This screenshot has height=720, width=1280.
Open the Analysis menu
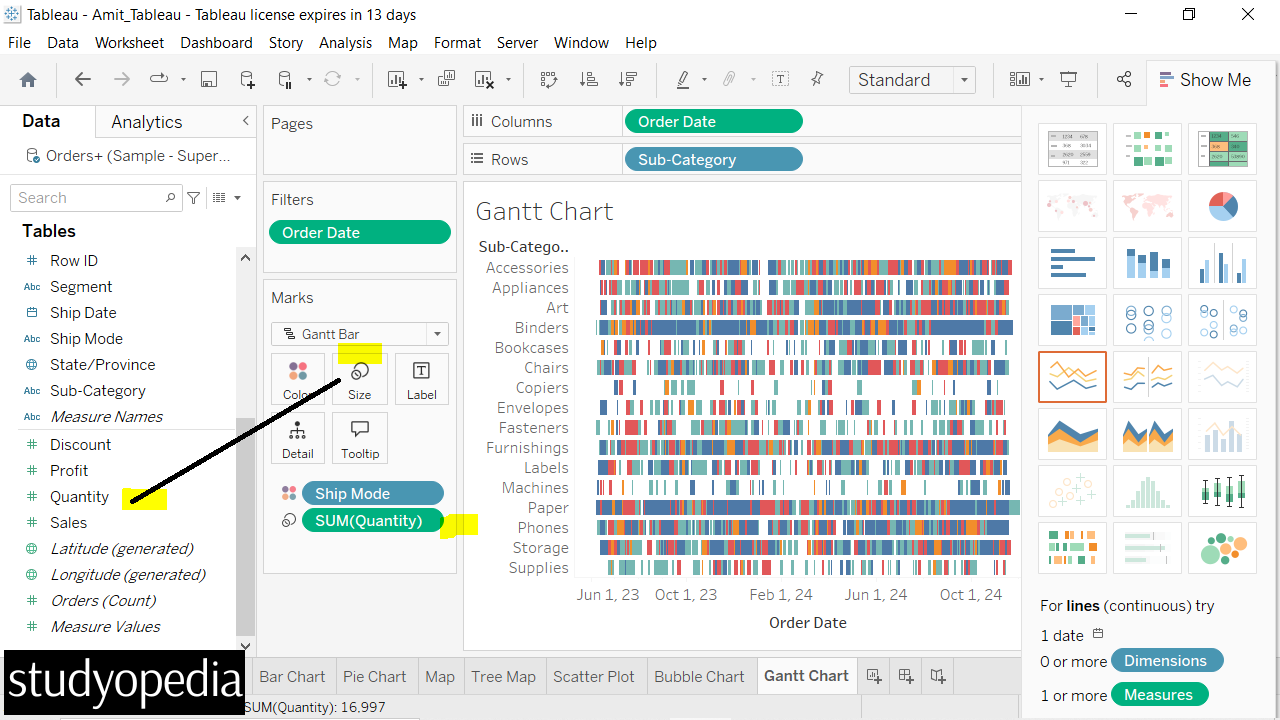coord(345,43)
